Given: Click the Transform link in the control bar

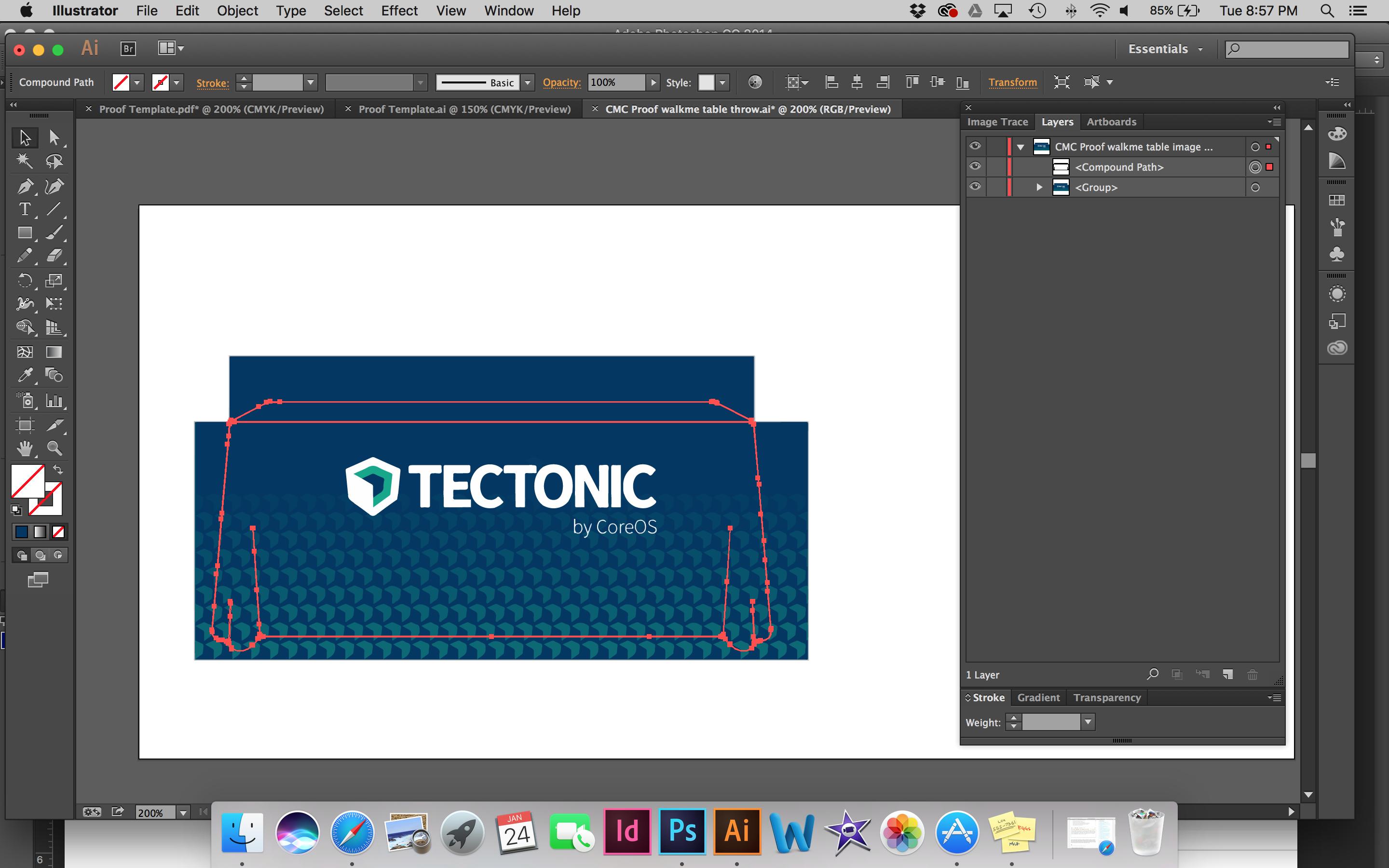Looking at the screenshot, I should (x=1012, y=82).
